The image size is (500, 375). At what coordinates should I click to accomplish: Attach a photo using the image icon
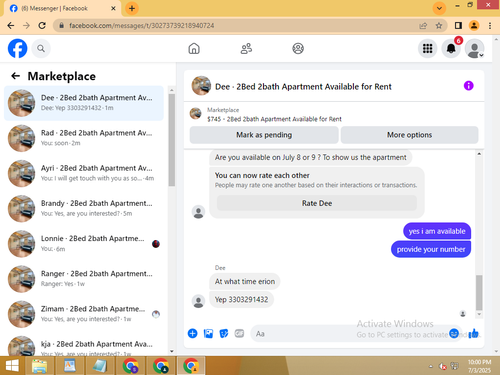pos(208,333)
